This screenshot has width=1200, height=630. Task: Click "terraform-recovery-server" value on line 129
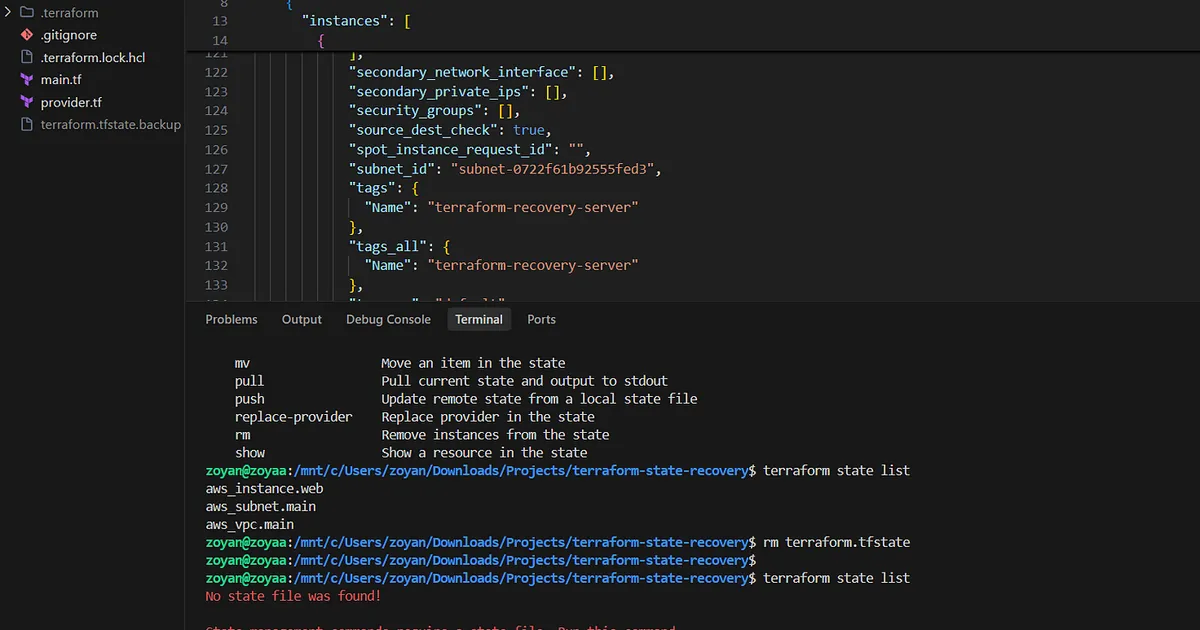(533, 207)
